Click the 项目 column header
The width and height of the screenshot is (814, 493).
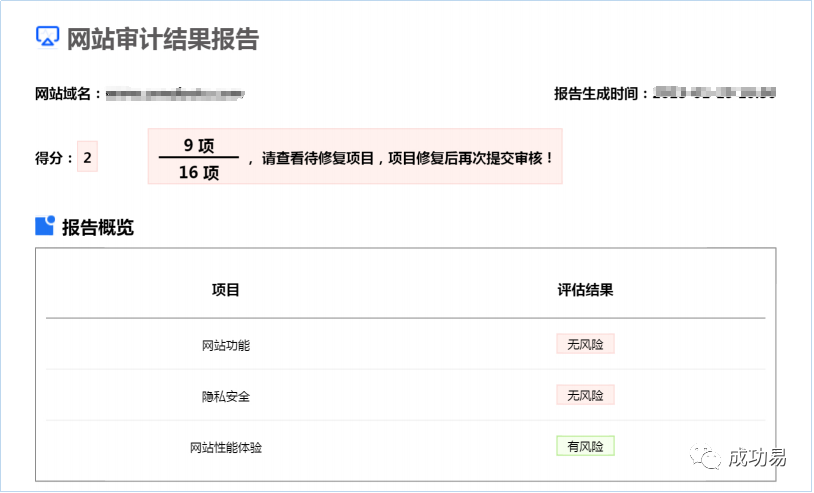[x=226, y=290]
